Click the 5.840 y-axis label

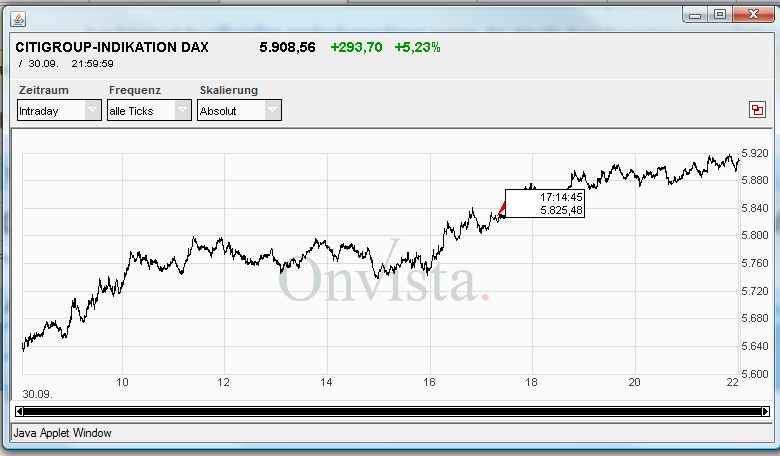(755, 208)
